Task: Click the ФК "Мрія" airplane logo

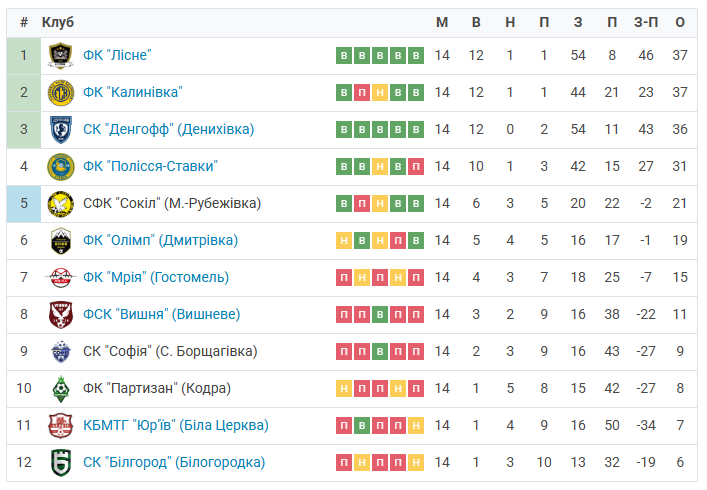Action: (61, 278)
